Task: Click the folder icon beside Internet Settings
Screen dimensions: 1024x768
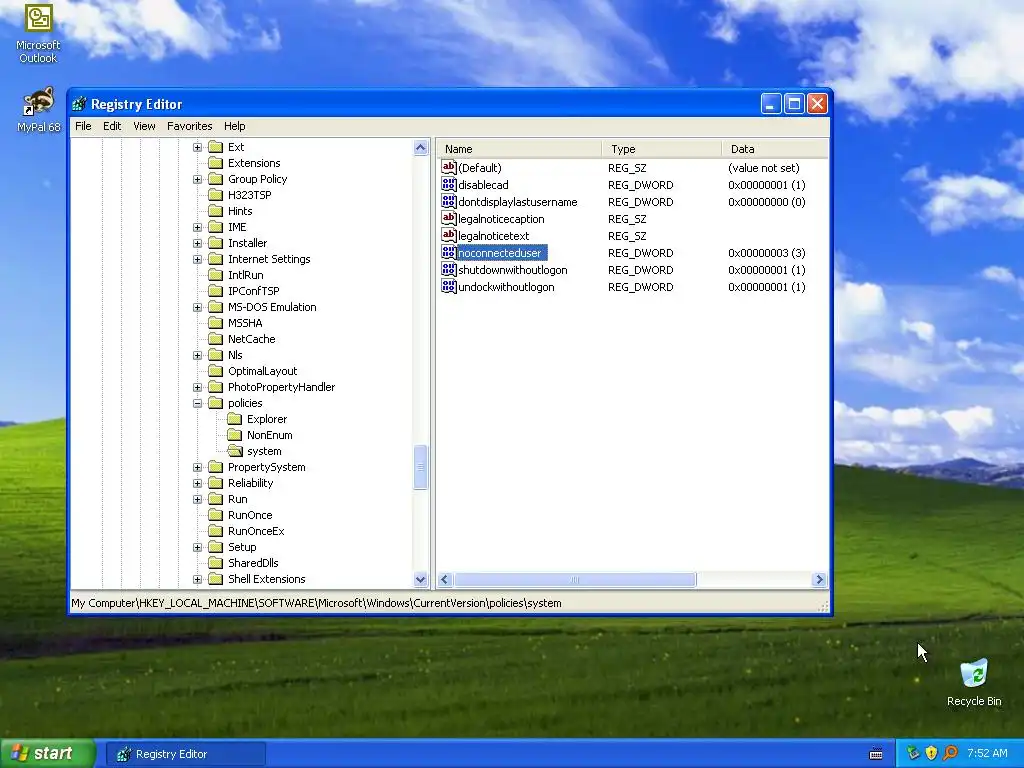Action: (x=216, y=259)
